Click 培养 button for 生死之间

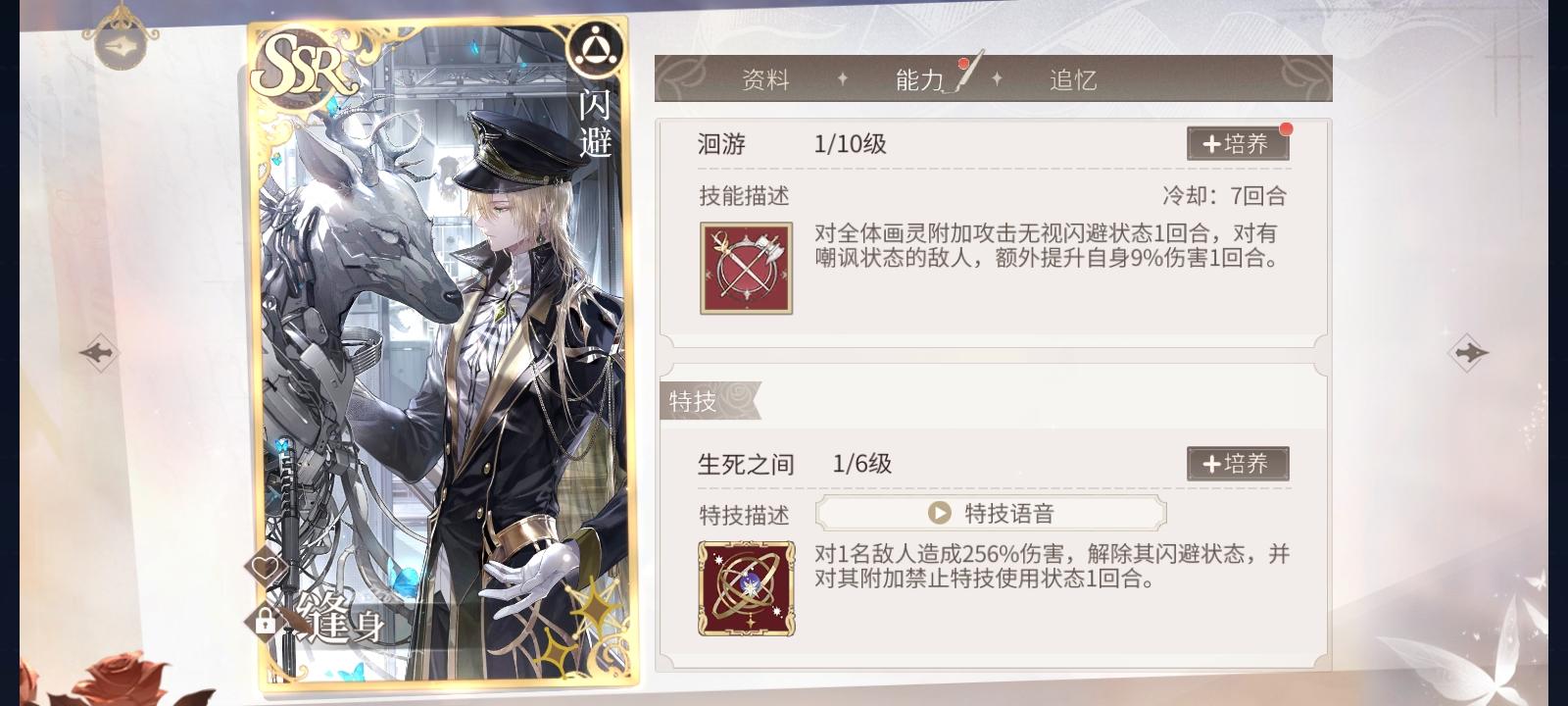(x=1238, y=464)
